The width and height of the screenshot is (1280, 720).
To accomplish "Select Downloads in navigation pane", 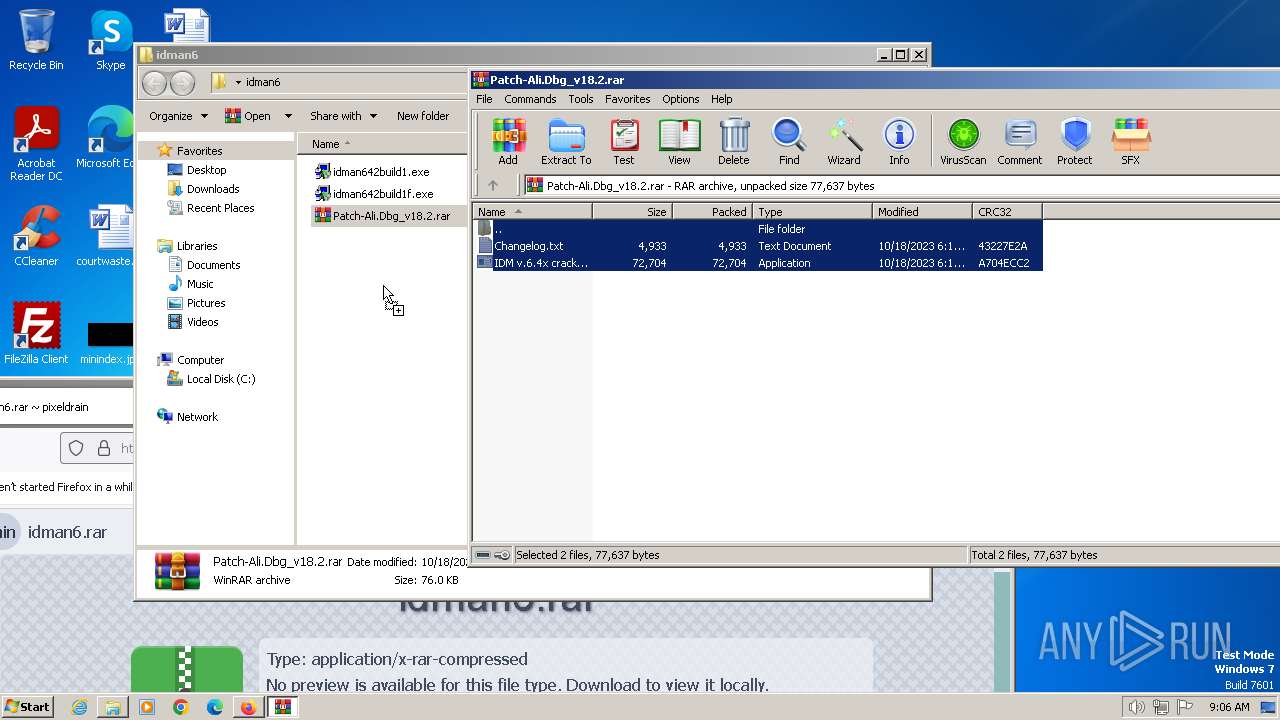I will tap(213, 189).
